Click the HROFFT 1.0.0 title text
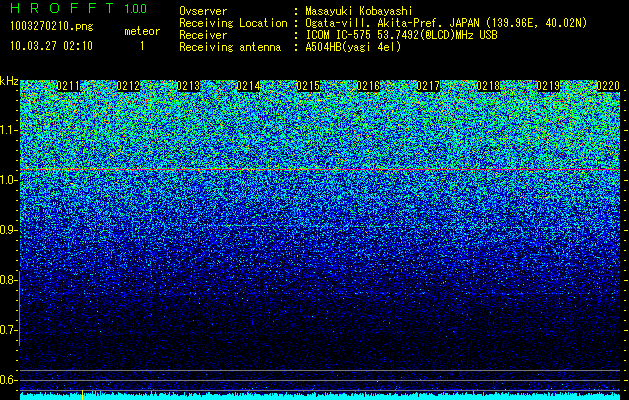629x400 pixels. (x=78, y=8)
